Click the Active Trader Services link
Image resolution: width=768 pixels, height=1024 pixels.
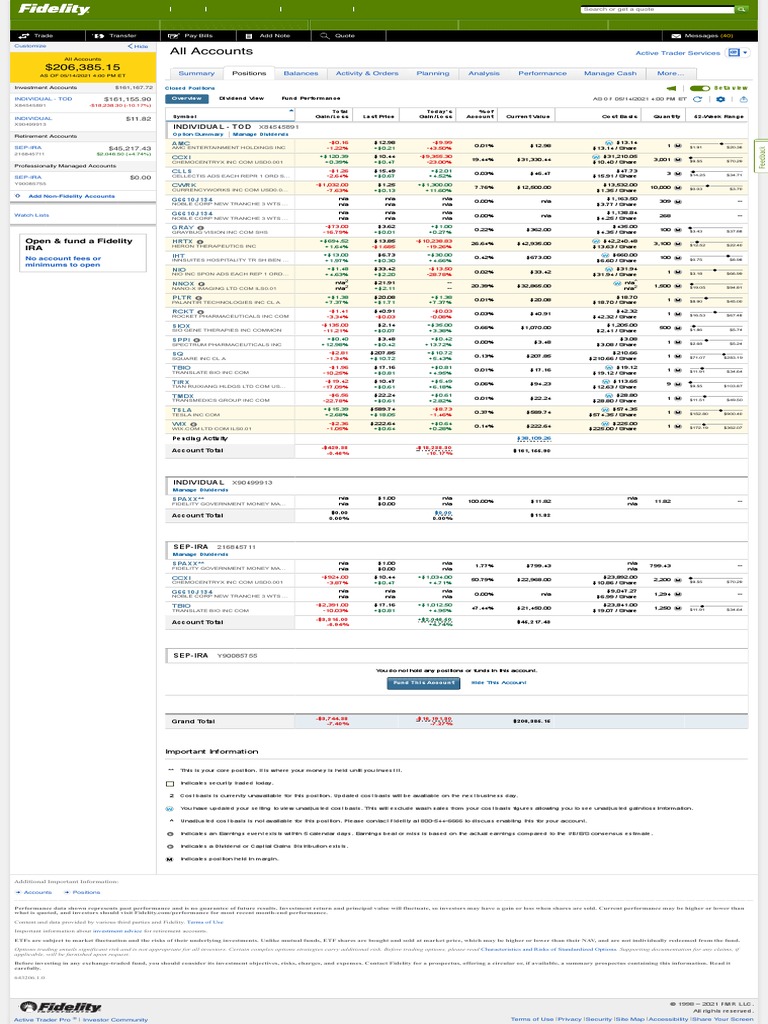pos(678,53)
